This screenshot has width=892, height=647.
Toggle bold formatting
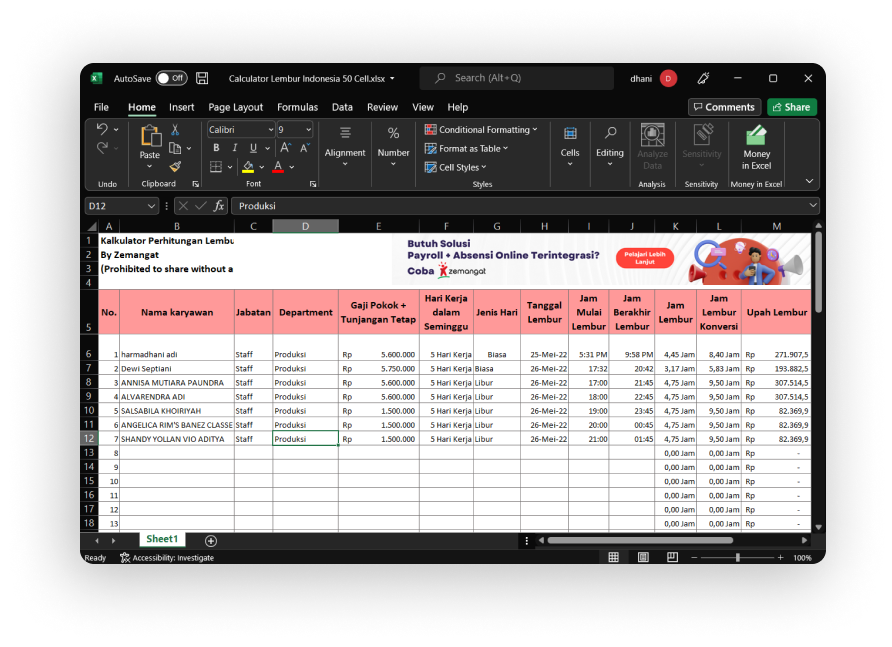[216, 148]
